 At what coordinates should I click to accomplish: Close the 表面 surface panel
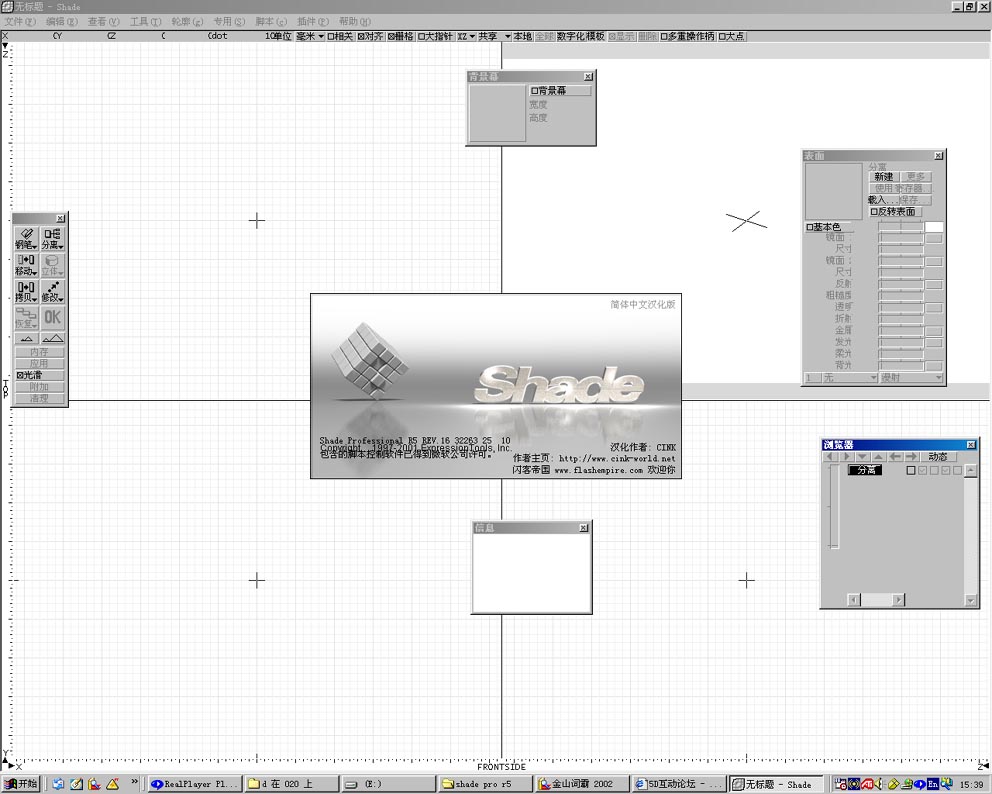coord(938,156)
